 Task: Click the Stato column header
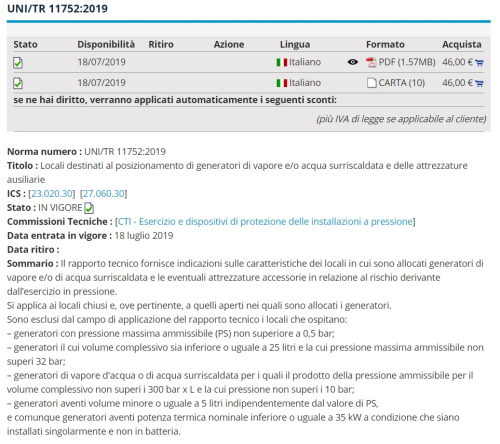[25, 44]
